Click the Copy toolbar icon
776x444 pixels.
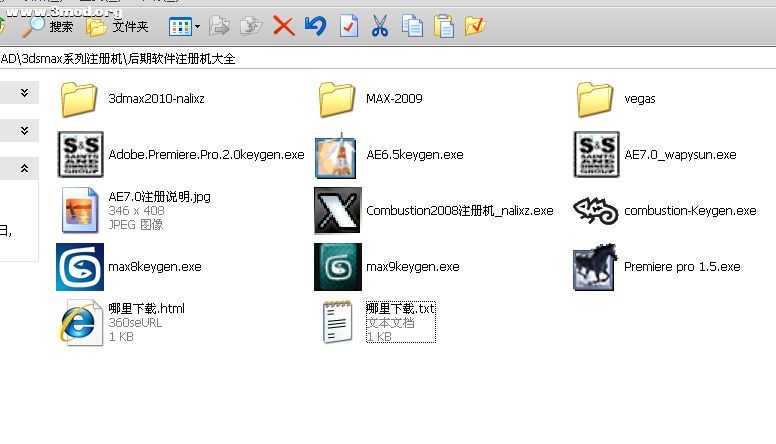(411, 26)
